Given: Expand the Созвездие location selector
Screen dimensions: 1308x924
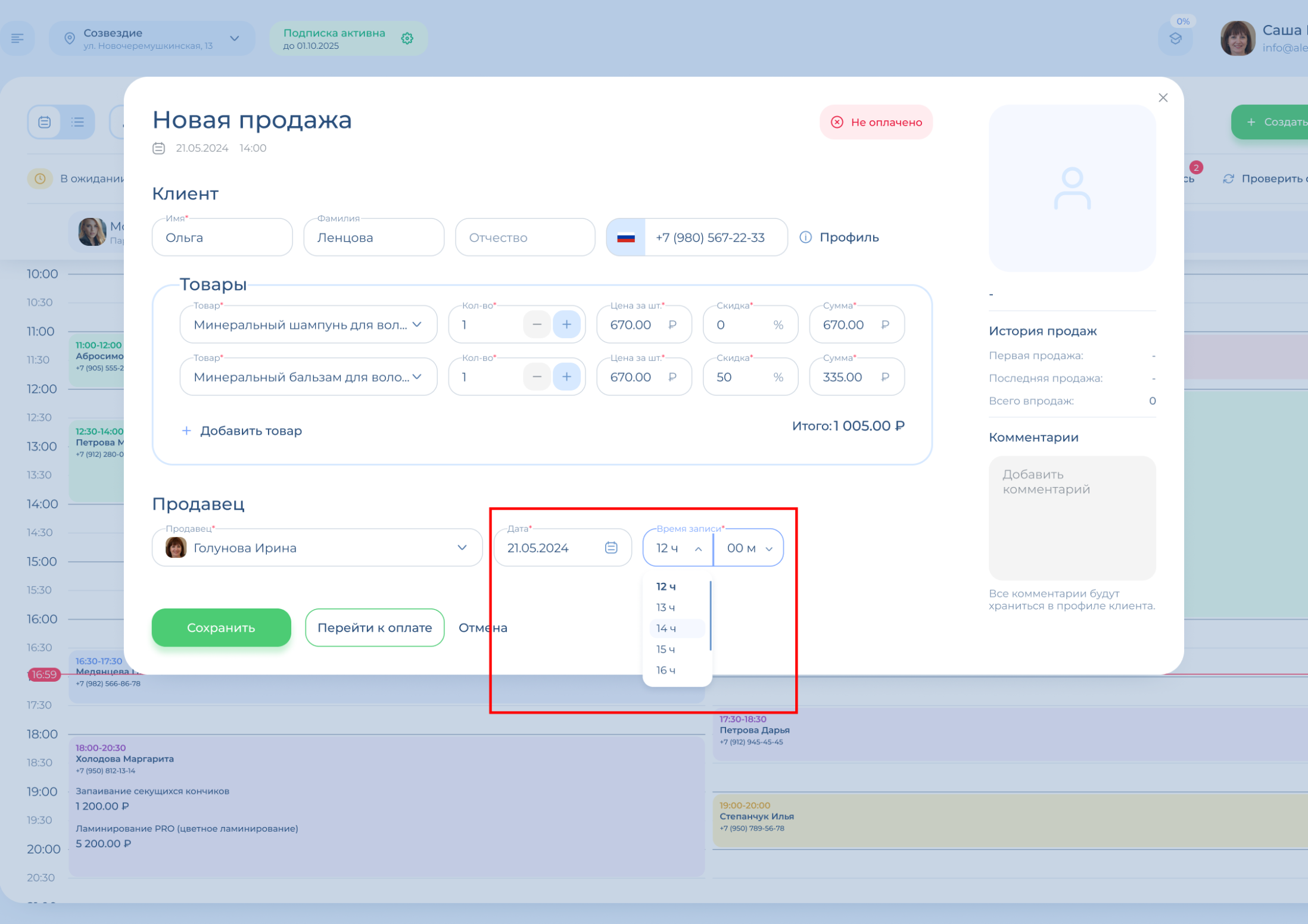Looking at the screenshot, I should [234, 39].
